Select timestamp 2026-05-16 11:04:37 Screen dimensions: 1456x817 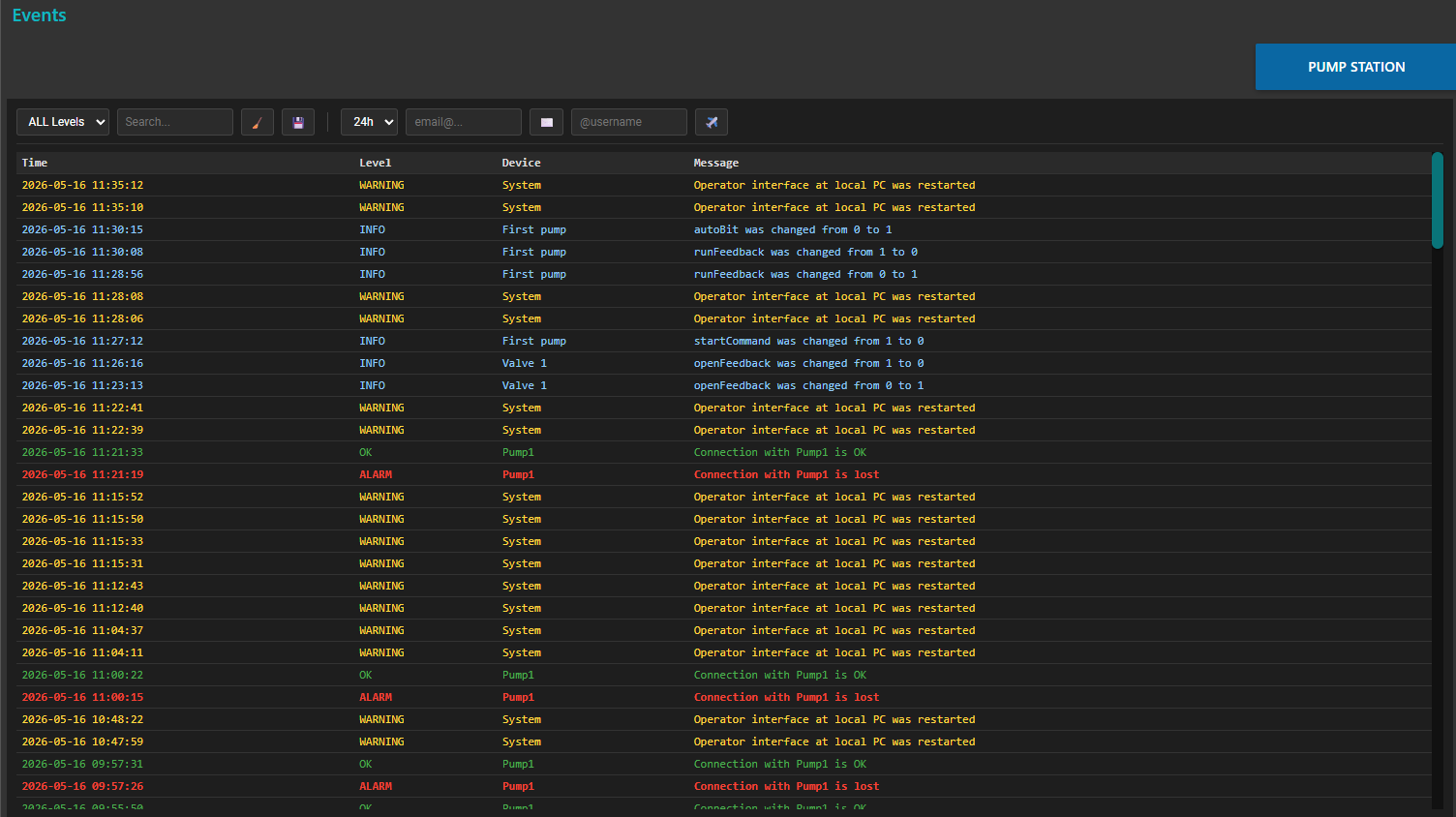(82, 630)
